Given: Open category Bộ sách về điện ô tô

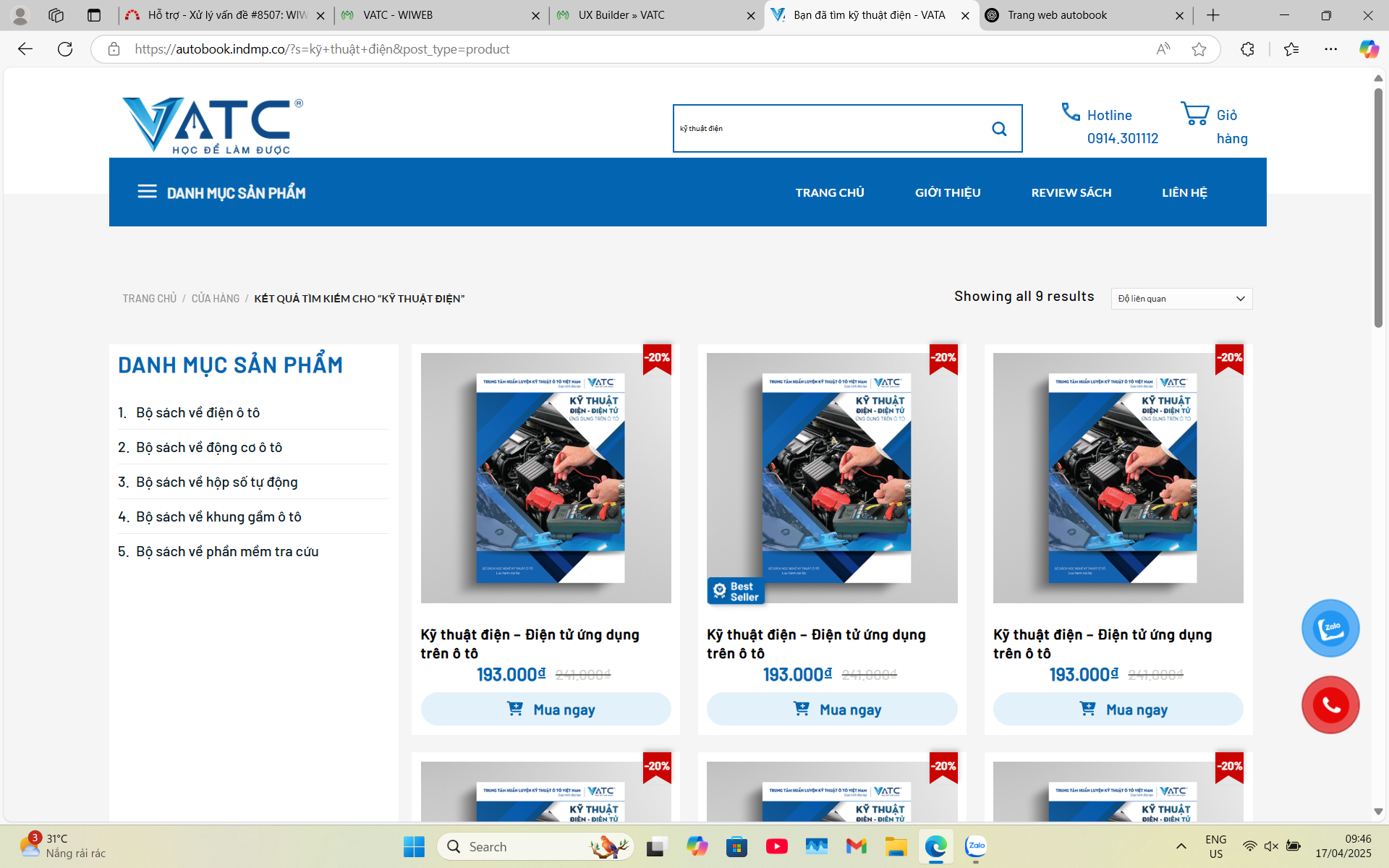Looking at the screenshot, I should [197, 412].
